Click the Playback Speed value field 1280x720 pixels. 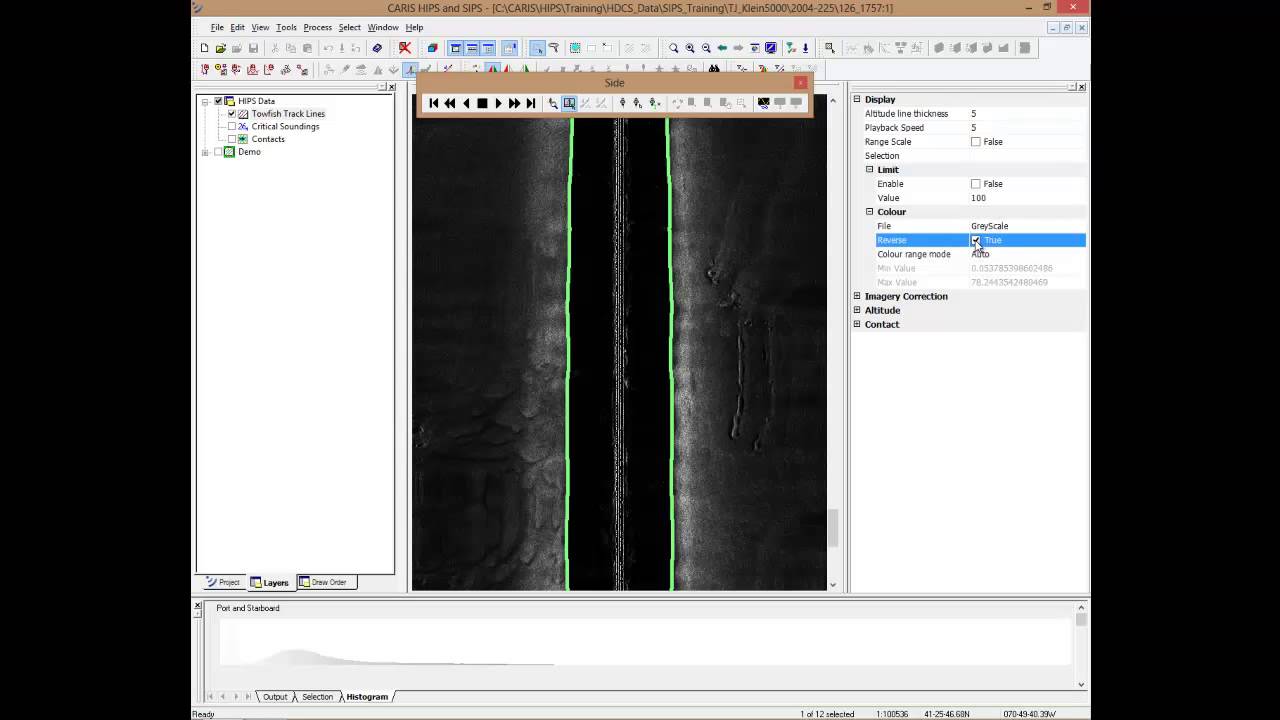tap(1027, 128)
